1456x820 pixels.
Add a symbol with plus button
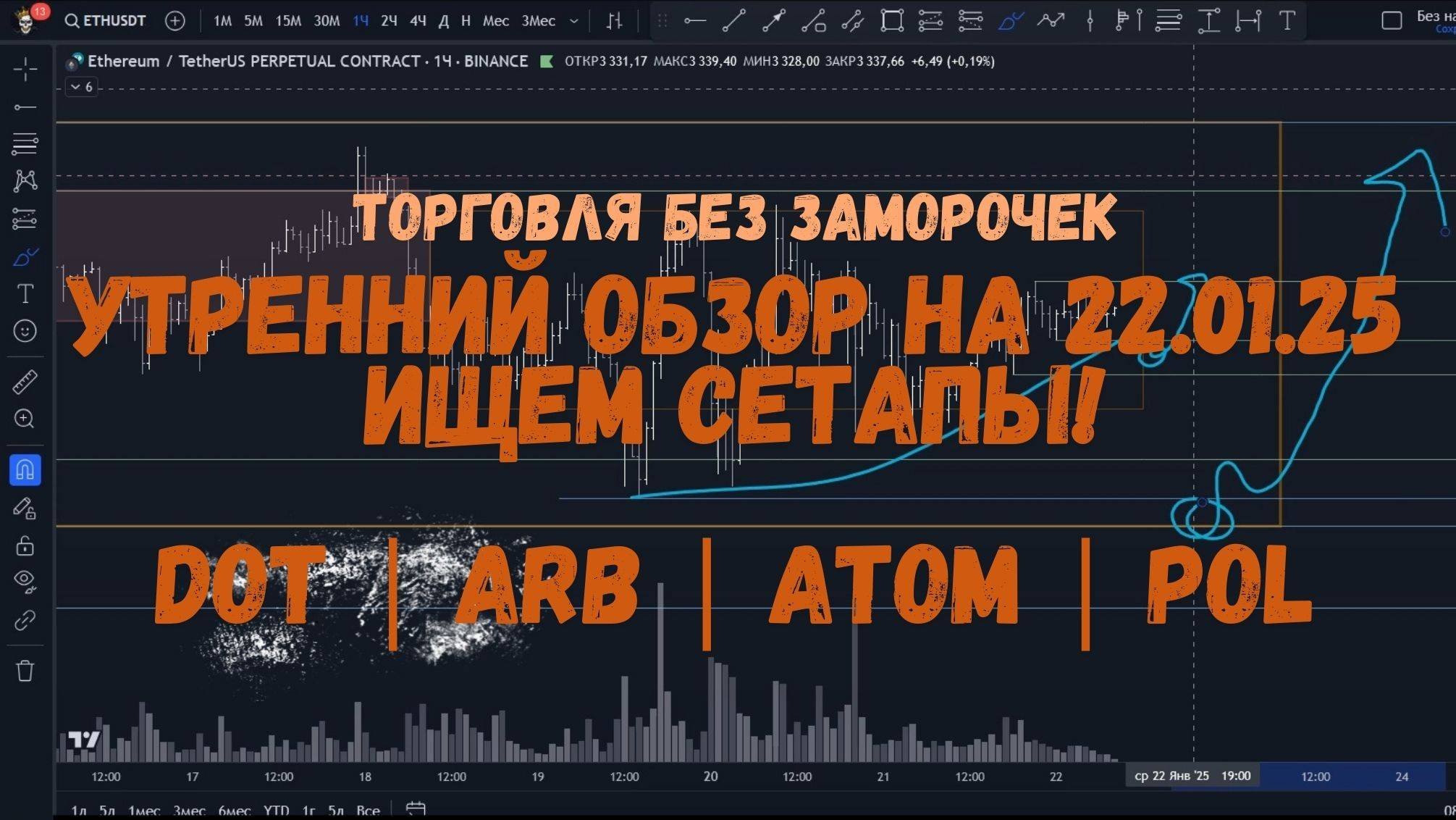(x=175, y=21)
